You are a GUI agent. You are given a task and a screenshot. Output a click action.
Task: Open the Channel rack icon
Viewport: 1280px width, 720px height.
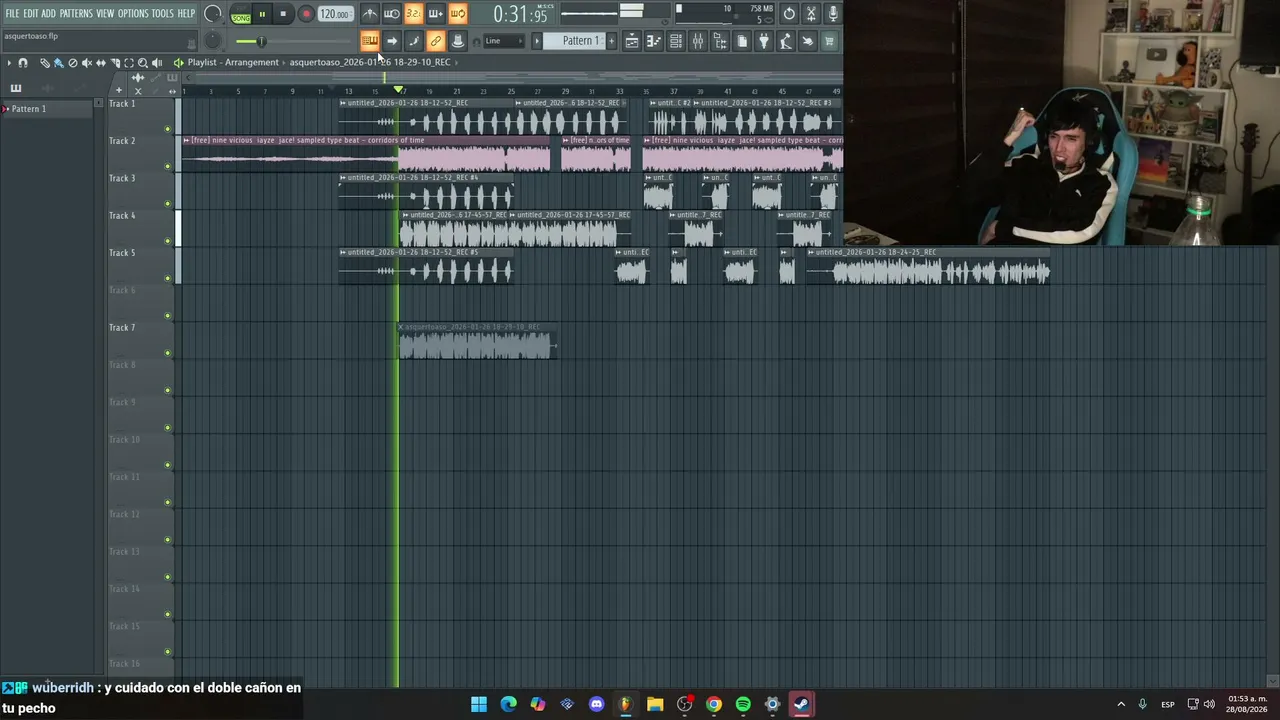[x=676, y=41]
